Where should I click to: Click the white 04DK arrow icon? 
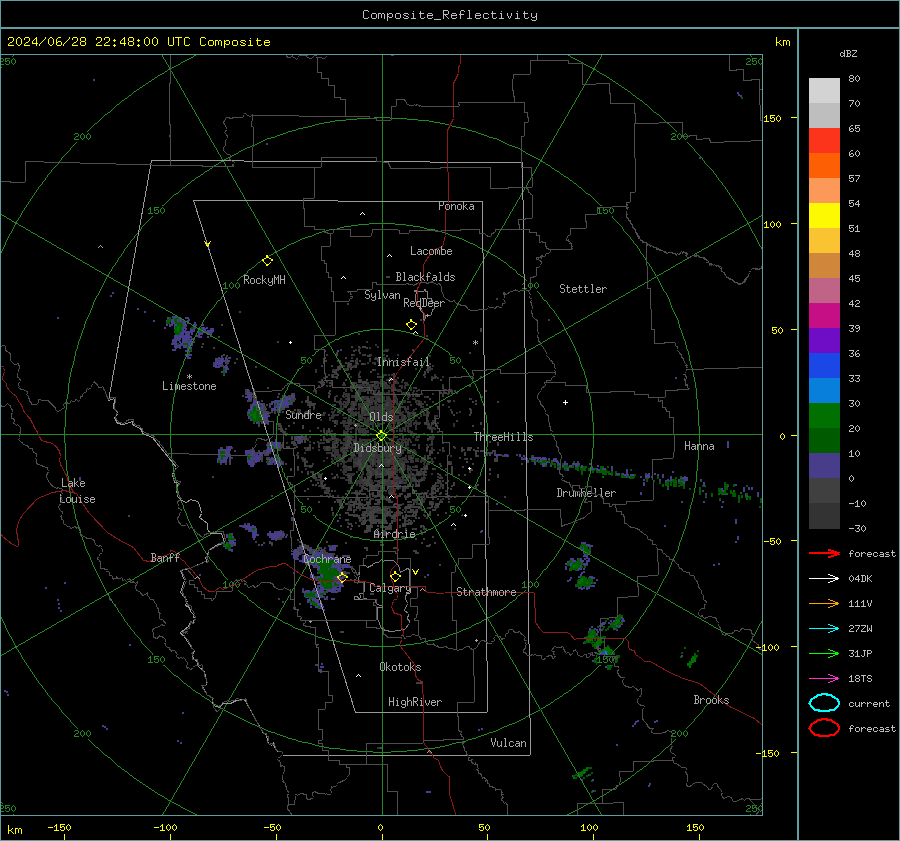824,579
